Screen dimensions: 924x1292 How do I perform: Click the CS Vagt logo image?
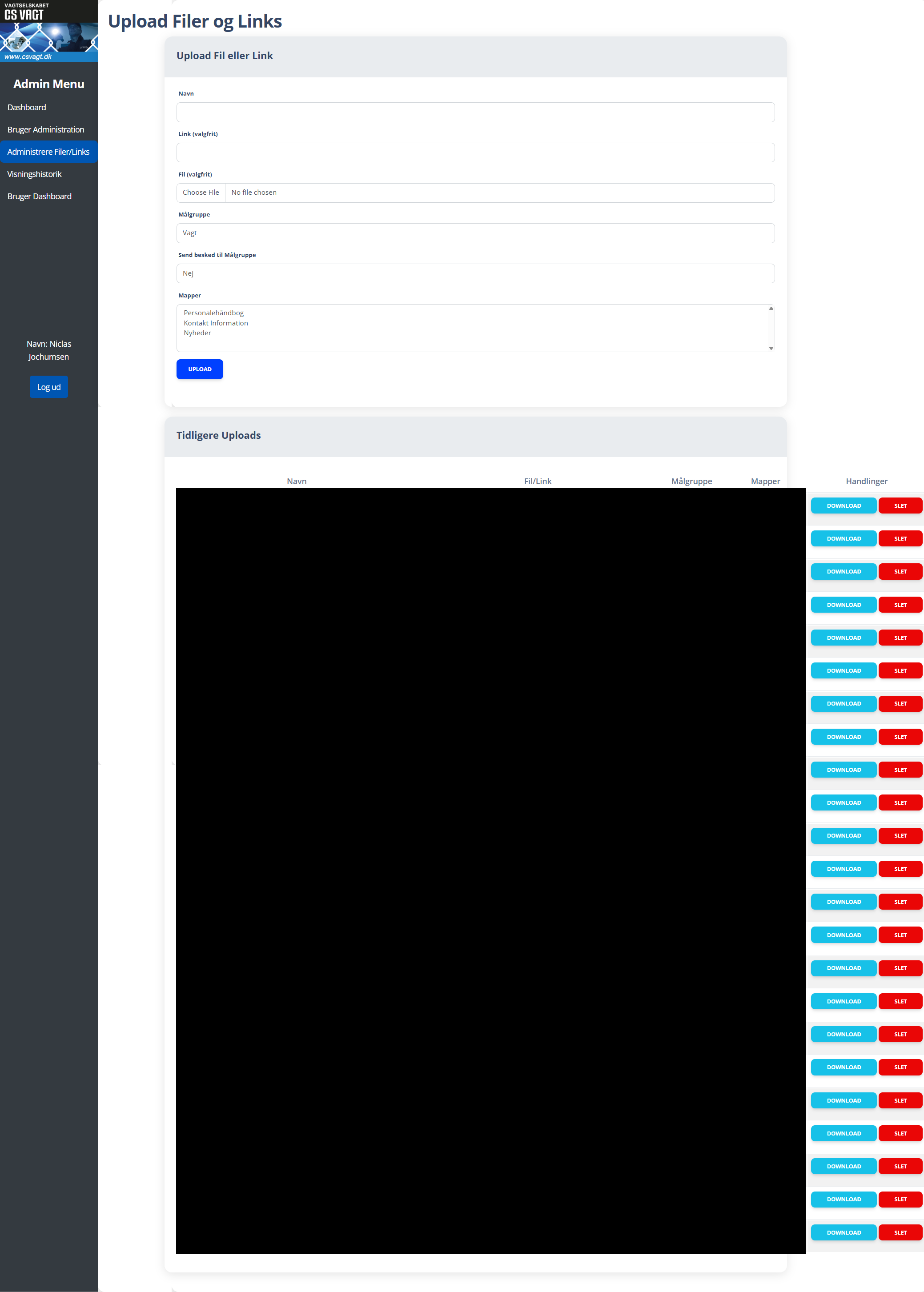48,31
